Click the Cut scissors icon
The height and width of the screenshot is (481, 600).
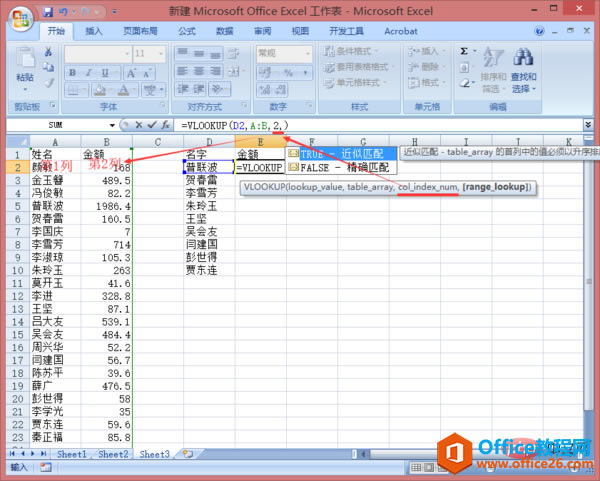[x=49, y=51]
